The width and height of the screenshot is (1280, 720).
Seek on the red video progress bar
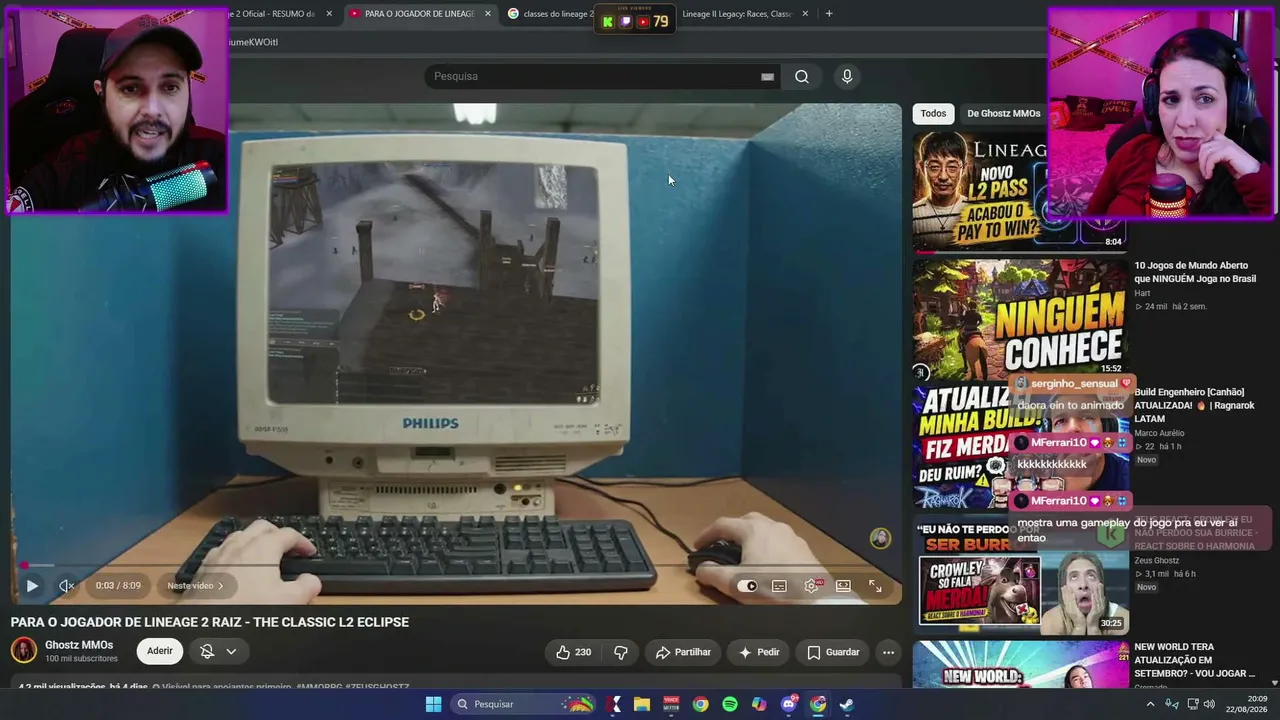click(x=455, y=565)
